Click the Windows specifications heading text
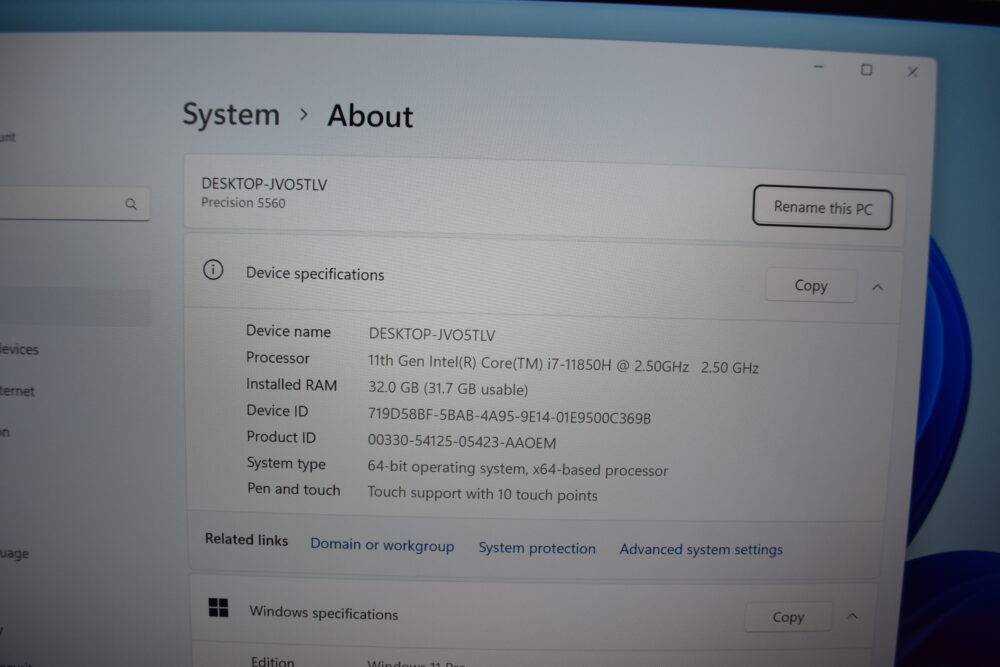 pyautogui.click(x=323, y=613)
